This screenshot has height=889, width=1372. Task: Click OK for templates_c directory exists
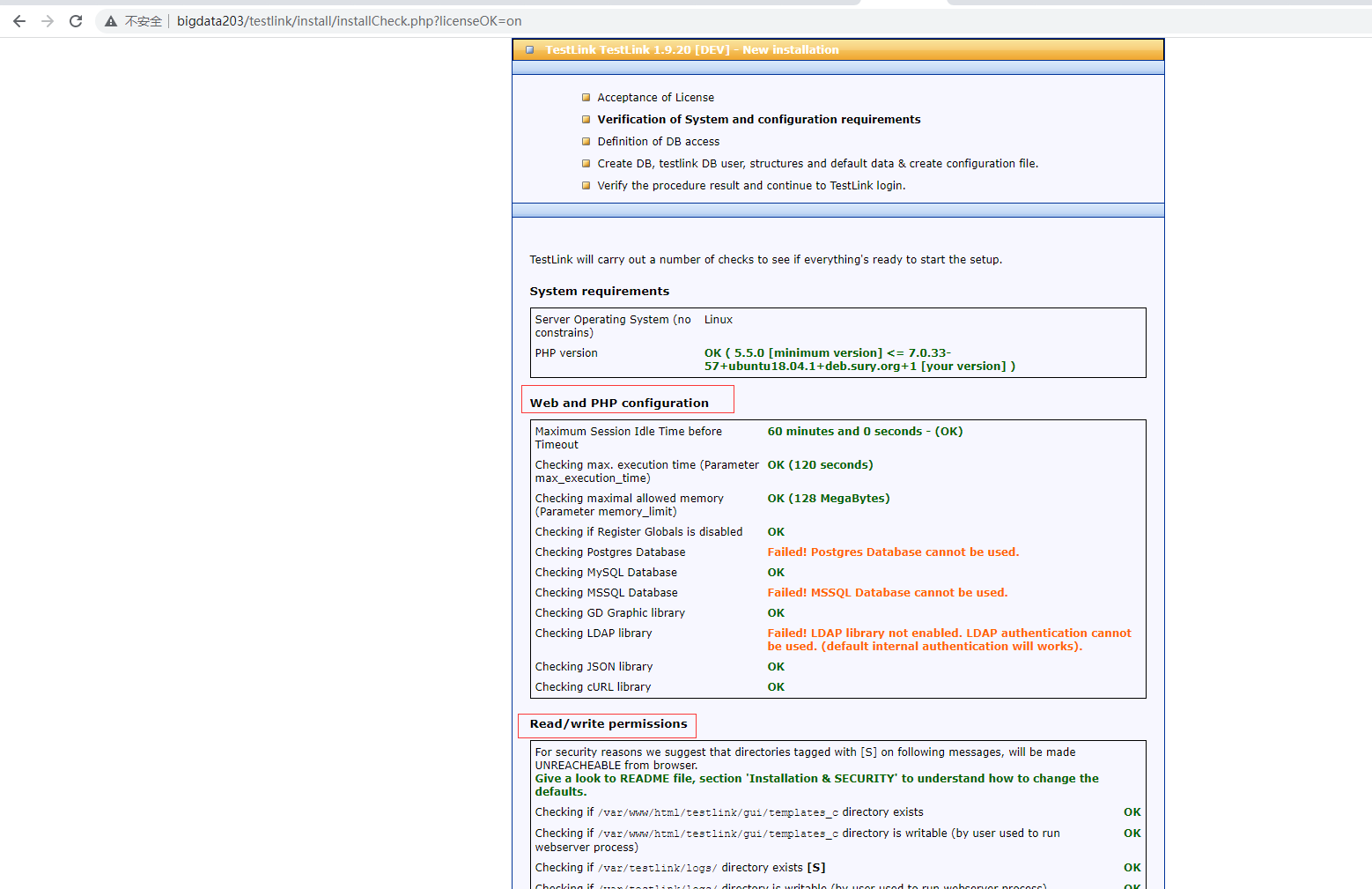click(1132, 812)
